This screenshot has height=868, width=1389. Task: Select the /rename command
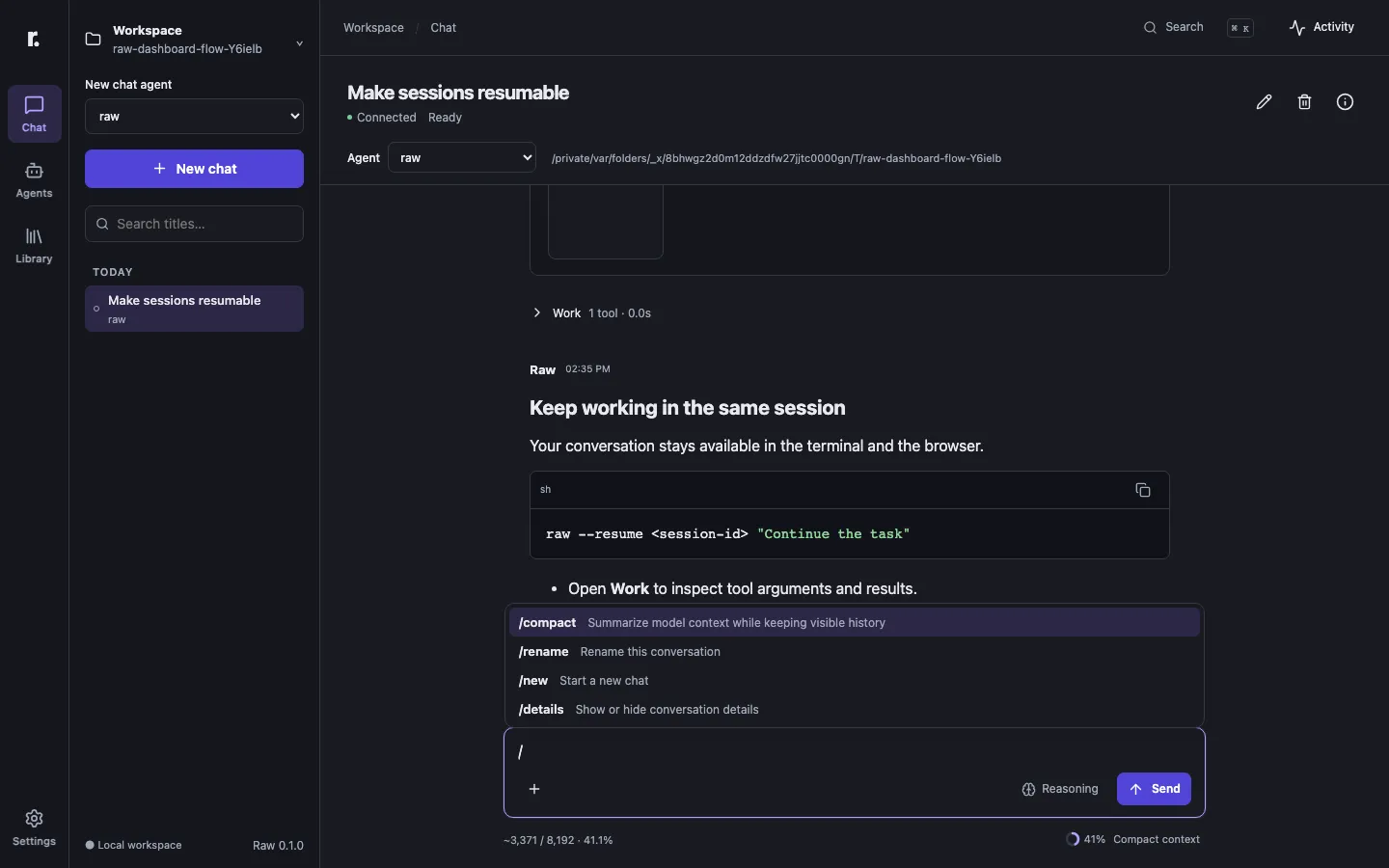pos(855,652)
